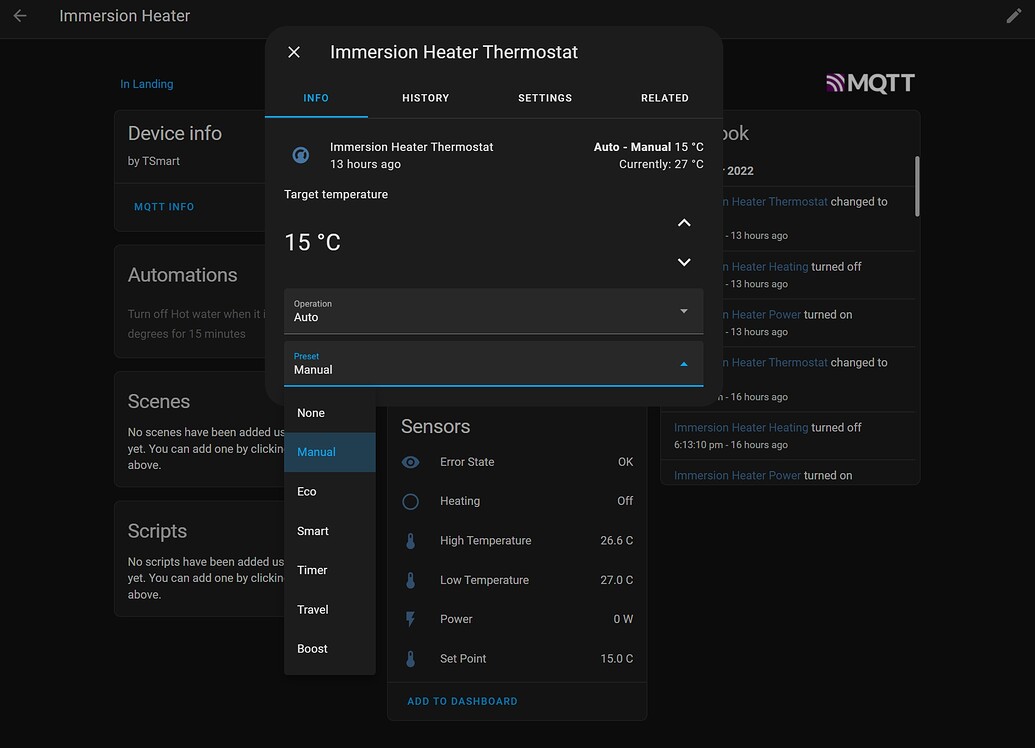Click the thermostat entity icon

pyautogui.click(x=300, y=155)
